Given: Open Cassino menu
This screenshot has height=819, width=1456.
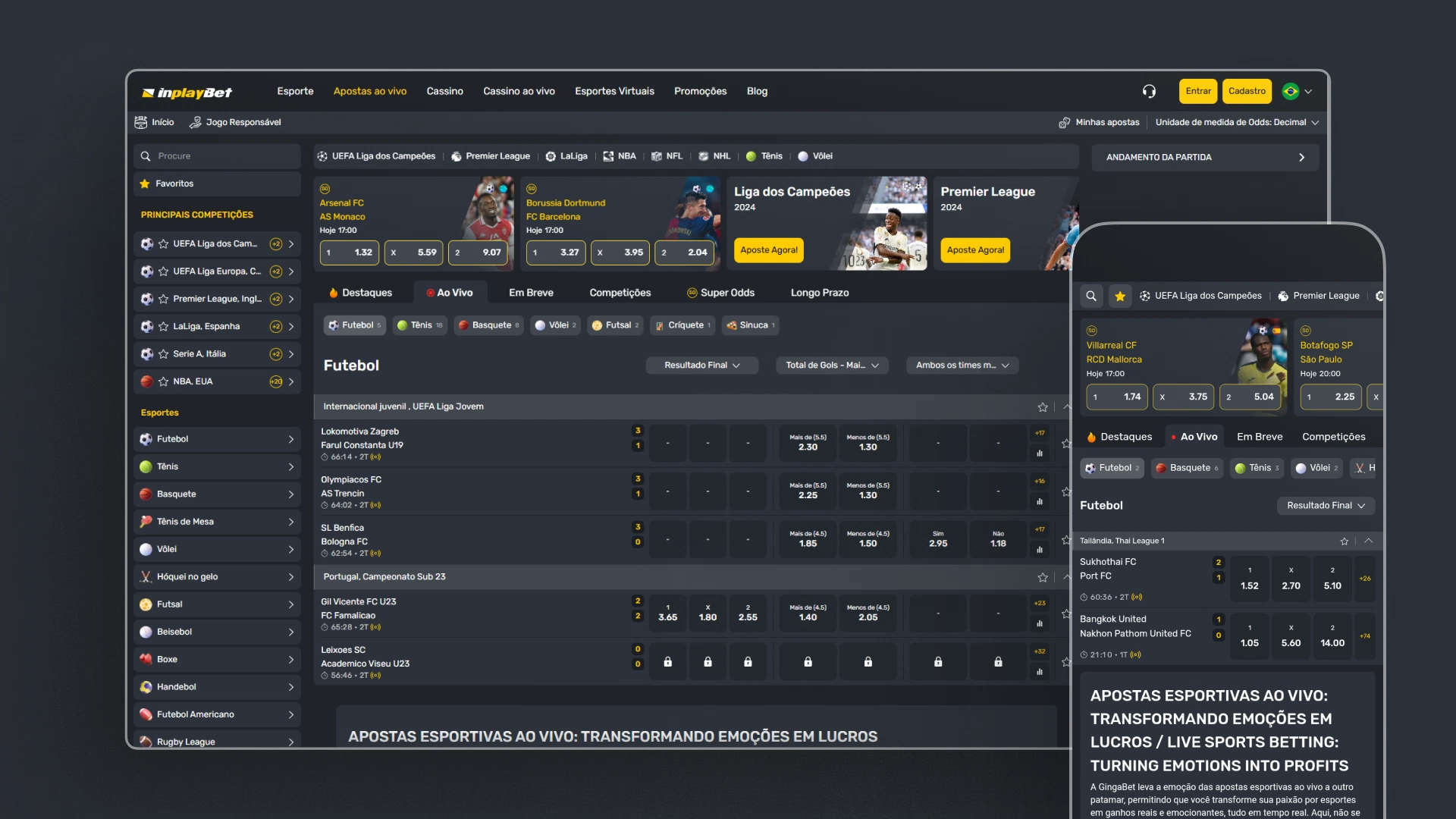Looking at the screenshot, I should (444, 91).
